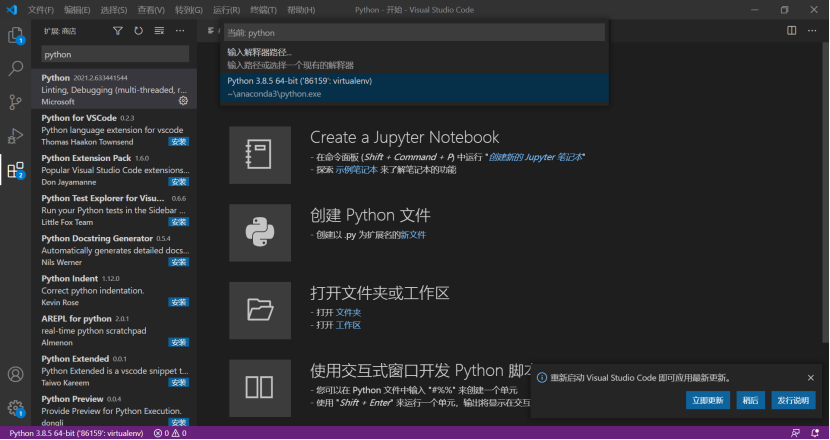The height and width of the screenshot is (440, 830).
Task: Open the 查看(V) menu
Action: pyautogui.click(x=151, y=10)
